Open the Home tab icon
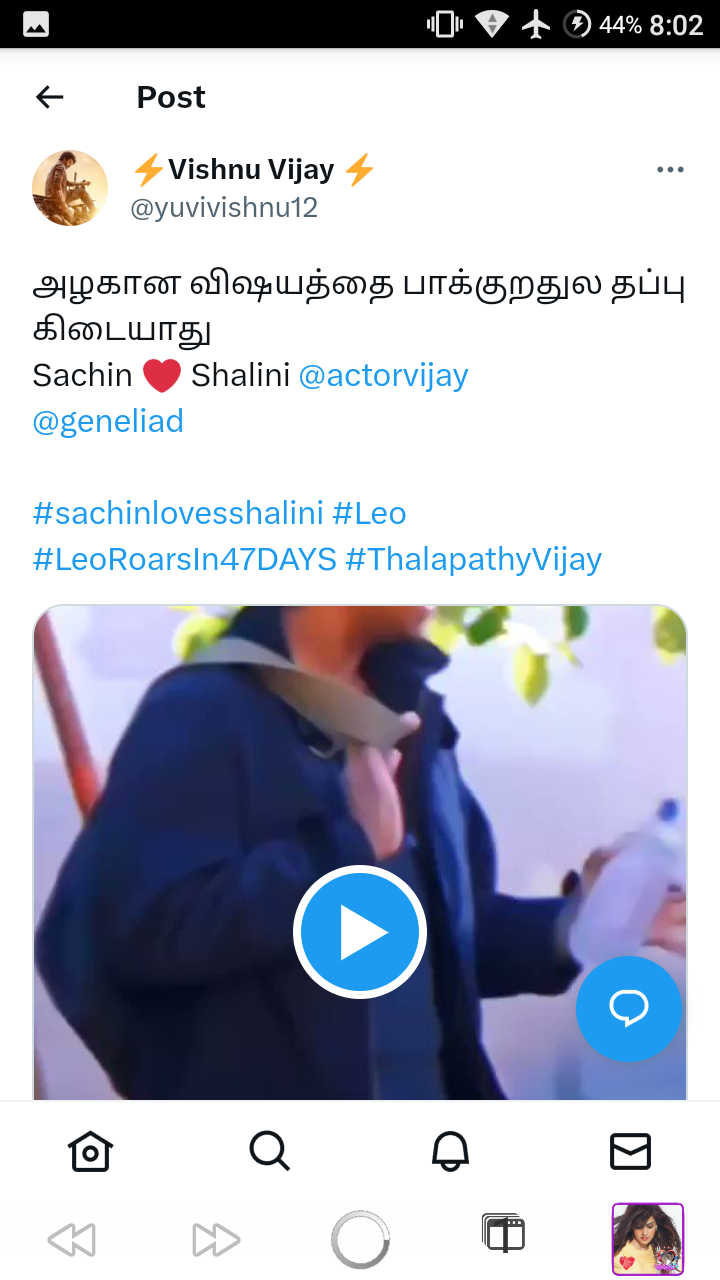The height and width of the screenshot is (1280, 720). point(90,1151)
